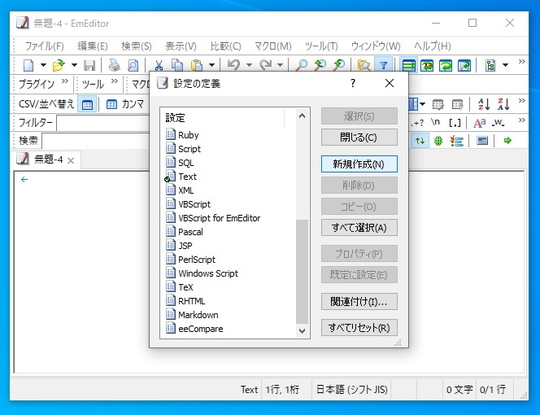Toggle the escape sequence \n icon
The image size is (540, 415).
(x=436, y=122)
